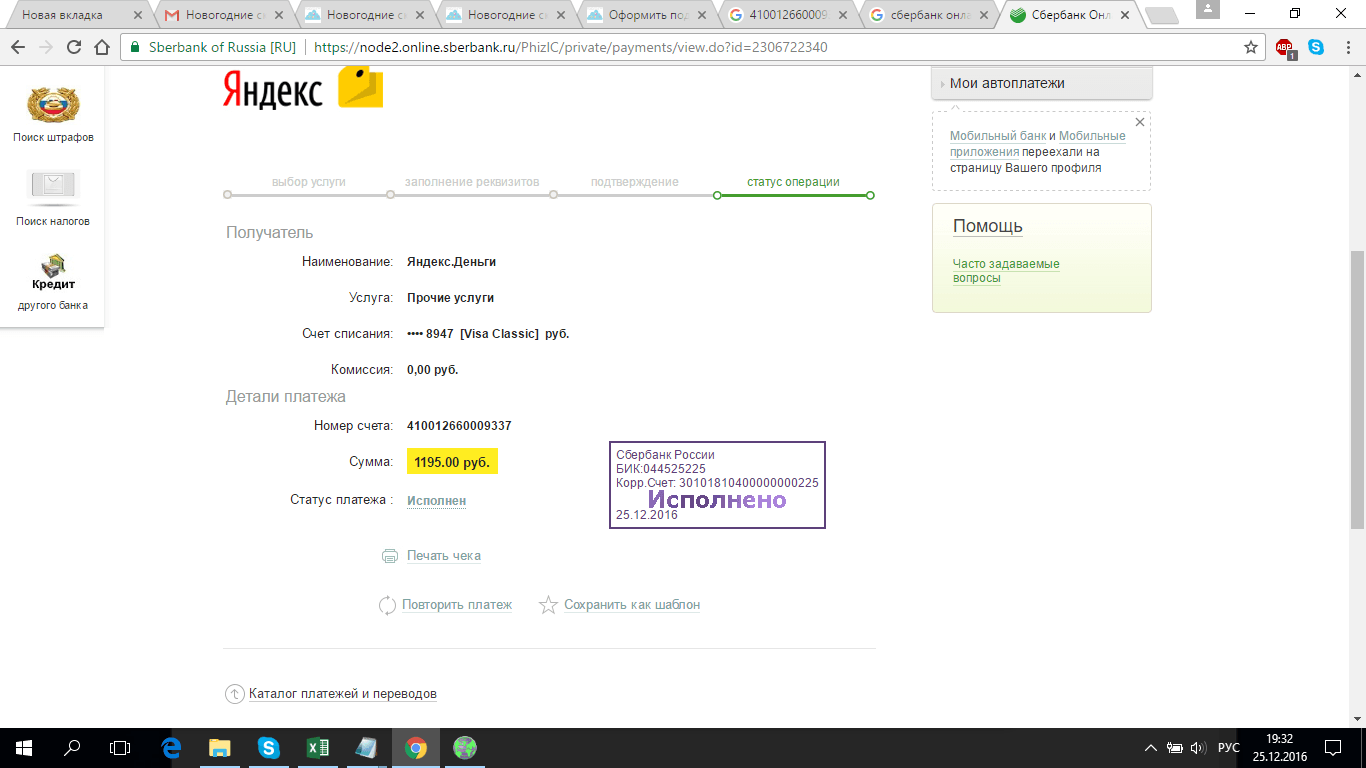
Task: Go to the browser home page icon
Action: click(x=101, y=47)
